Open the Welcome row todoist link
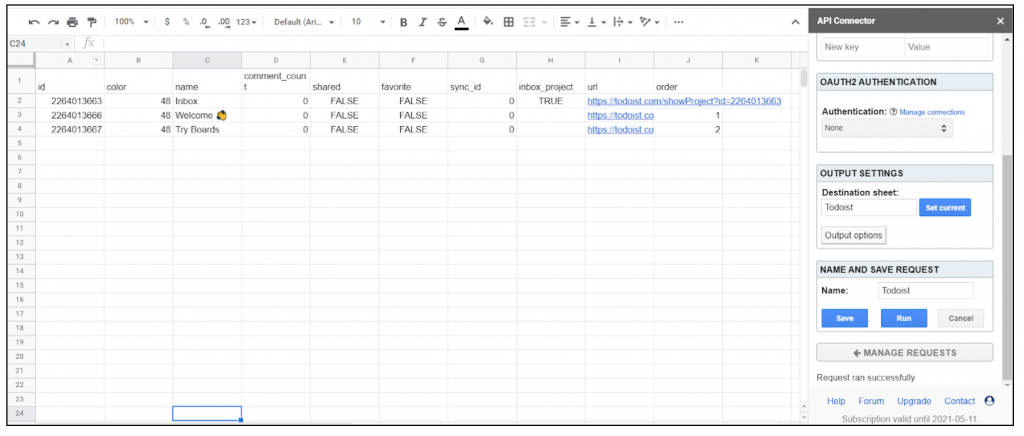The width and height of the screenshot is (1024, 436). click(620, 116)
